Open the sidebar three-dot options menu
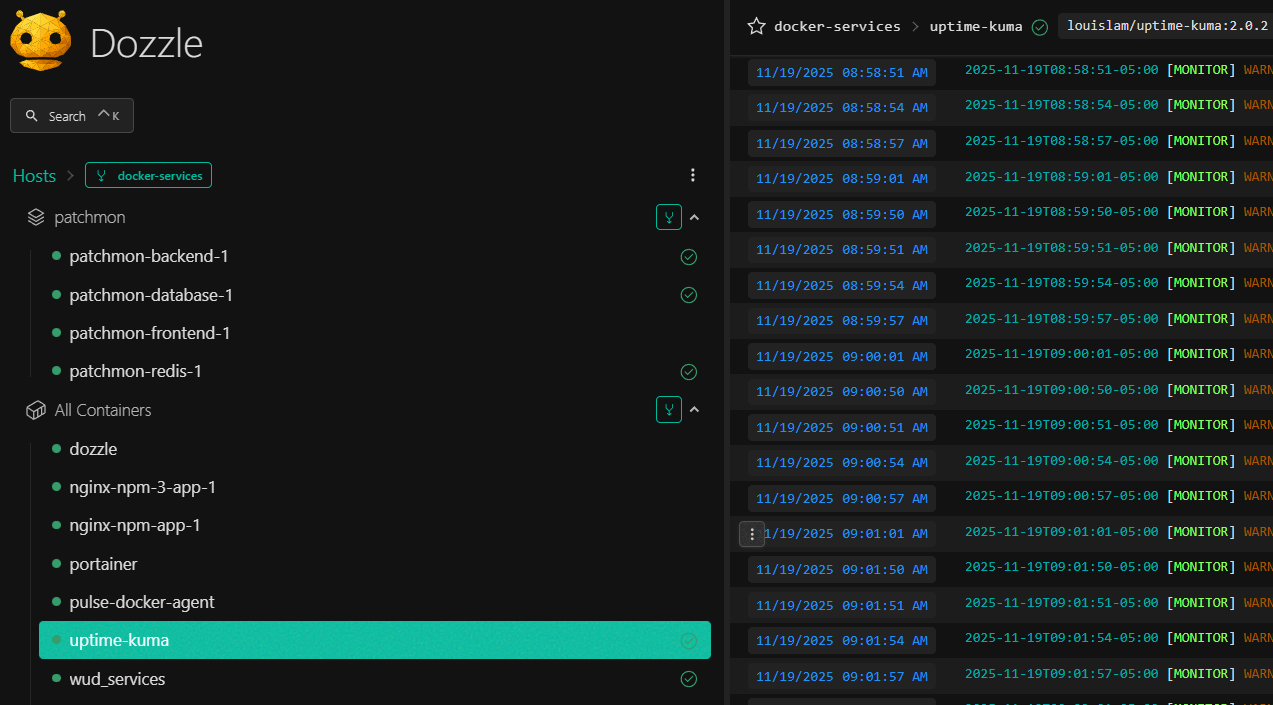This screenshot has width=1273, height=705. (x=693, y=175)
